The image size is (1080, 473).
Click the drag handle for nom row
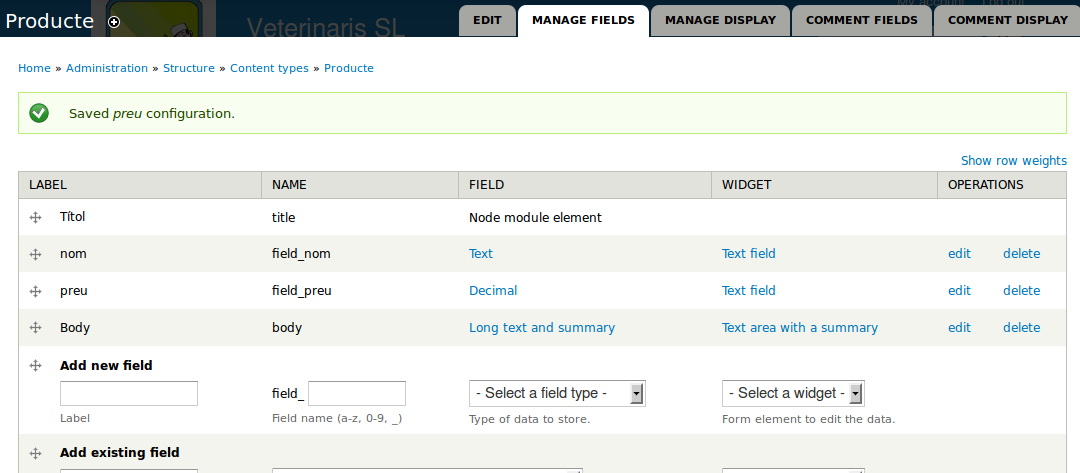click(x=36, y=255)
